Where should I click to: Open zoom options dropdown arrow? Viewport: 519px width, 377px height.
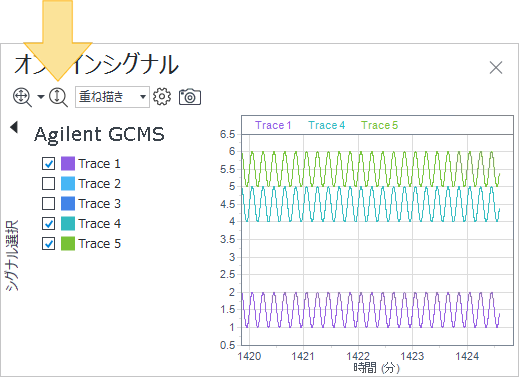pos(41,97)
